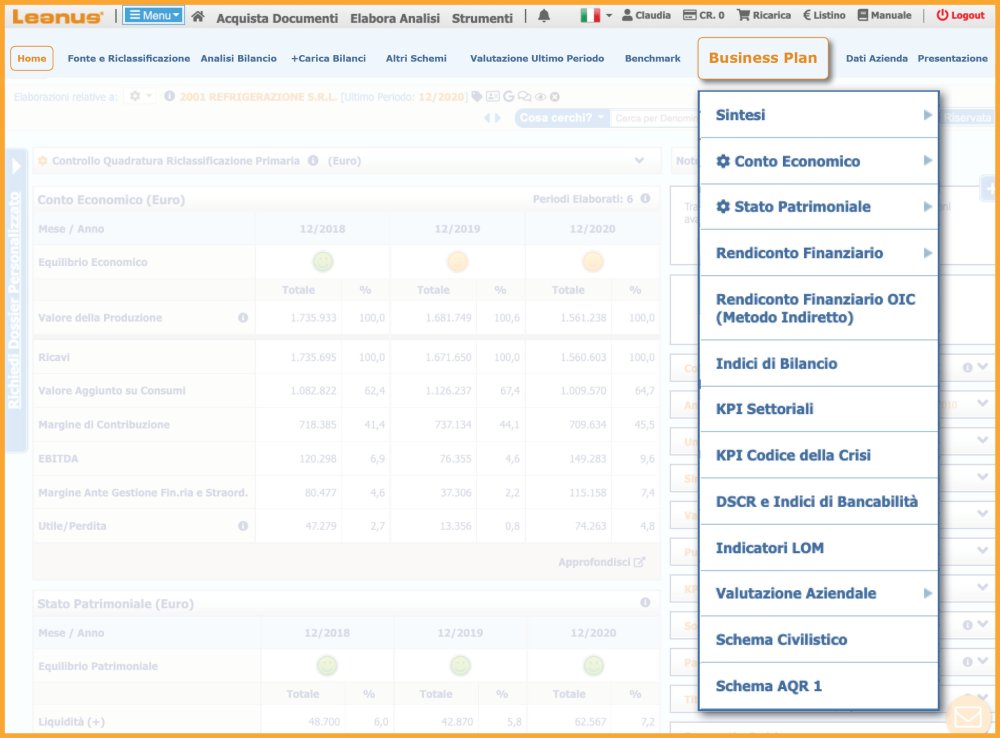Open the Italian flag language selector
Screen dimensions: 1000x738
tap(596, 15)
